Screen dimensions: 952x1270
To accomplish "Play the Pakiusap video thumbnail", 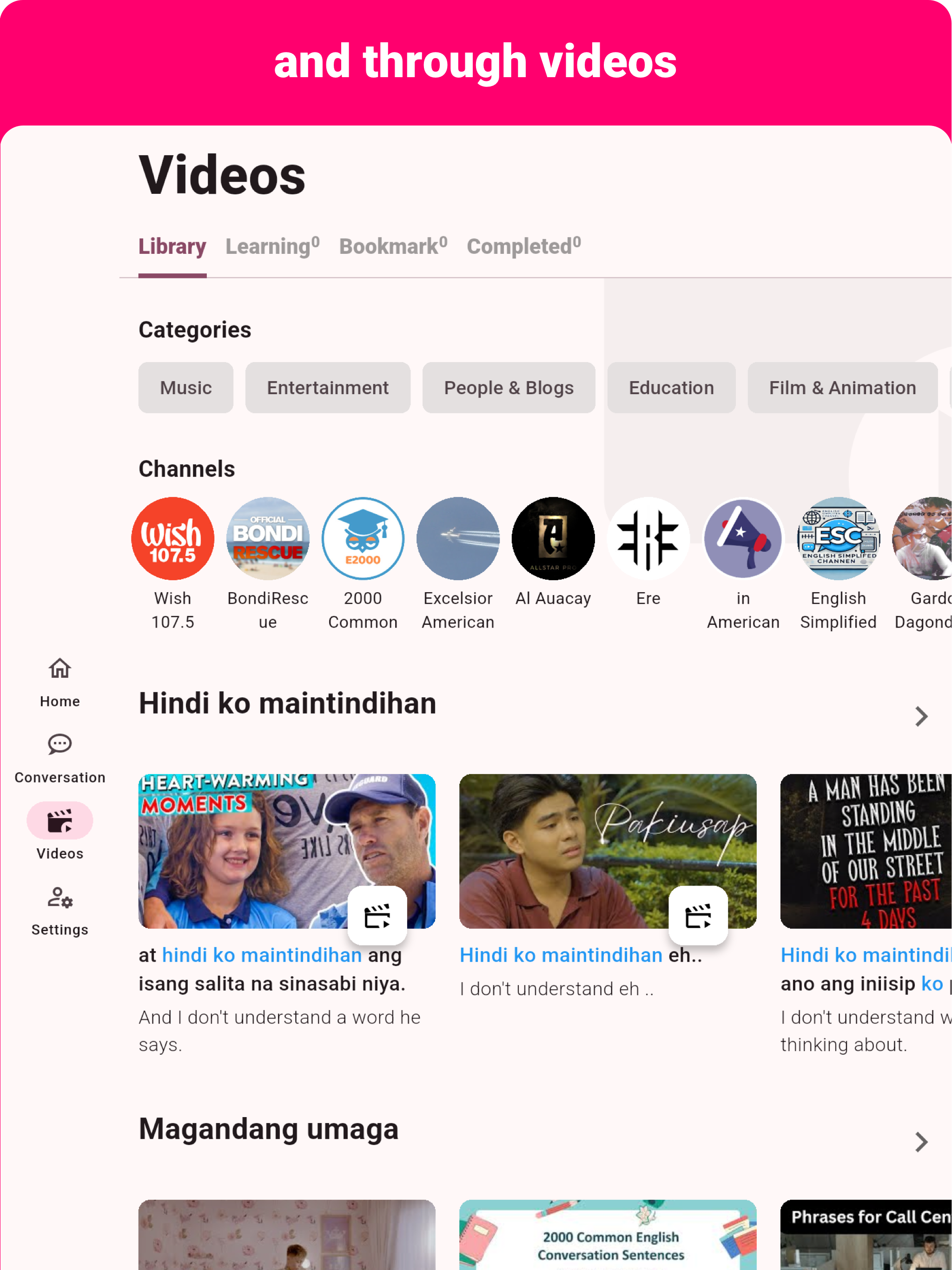I will click(608, 851).
